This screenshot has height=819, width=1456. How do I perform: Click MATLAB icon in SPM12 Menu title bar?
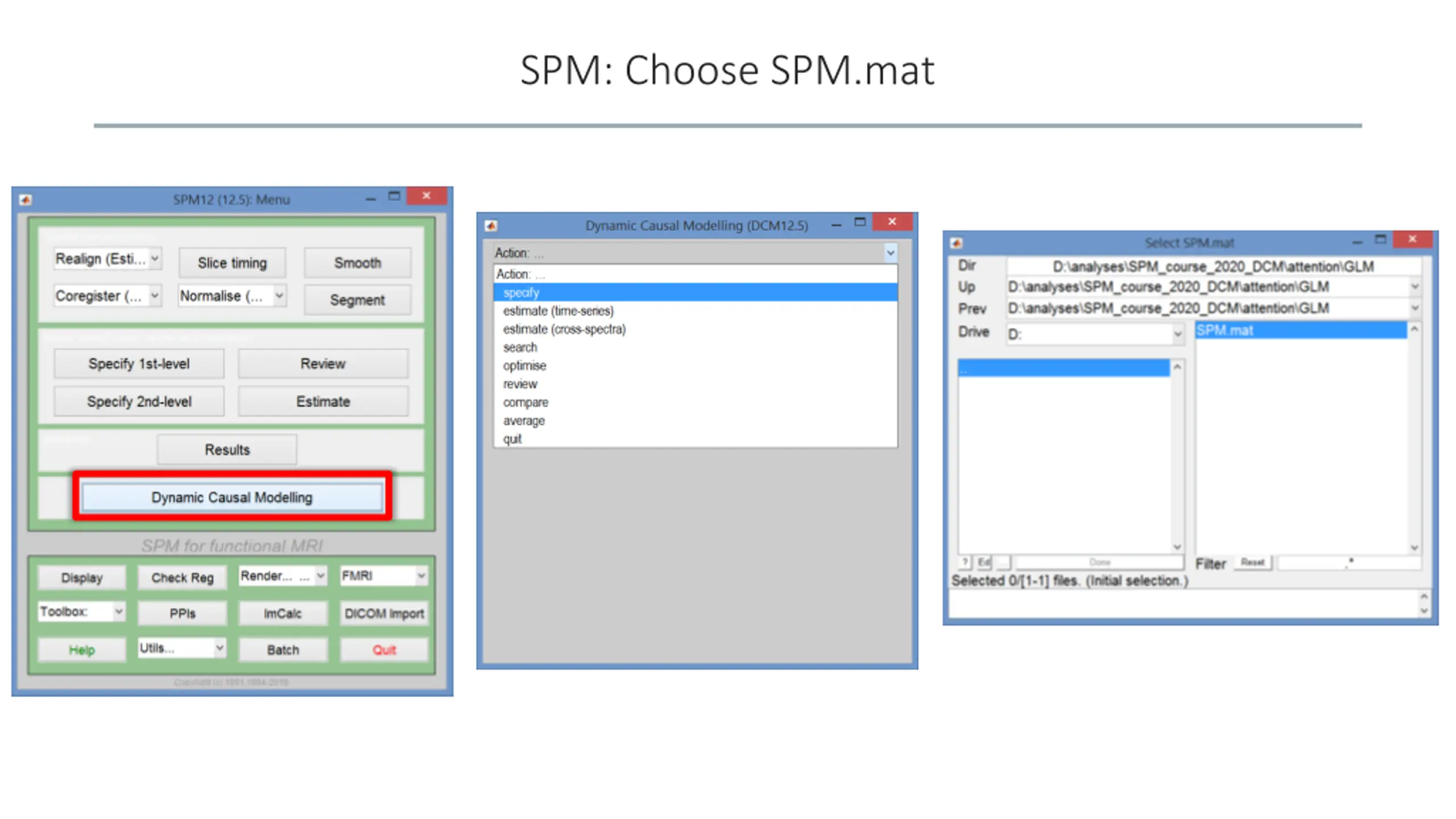coord(26,200)
